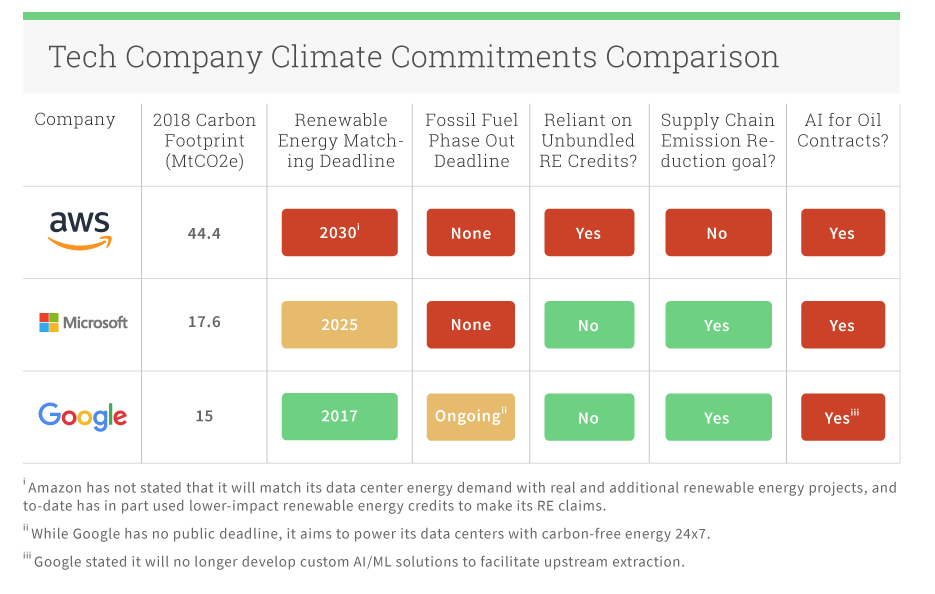Click Microsoft's yellow 2025 deadline badge
The image size is (935, 594).
339,325
